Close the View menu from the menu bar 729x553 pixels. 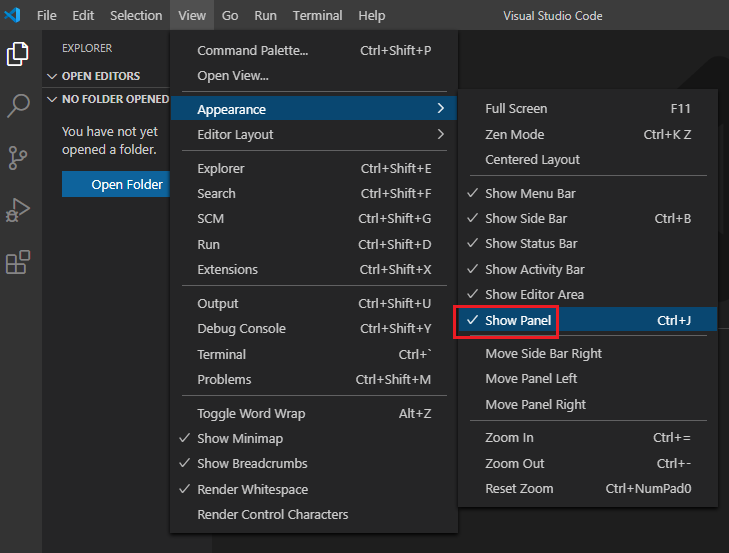pyautogui.click(x=192, y=15)
